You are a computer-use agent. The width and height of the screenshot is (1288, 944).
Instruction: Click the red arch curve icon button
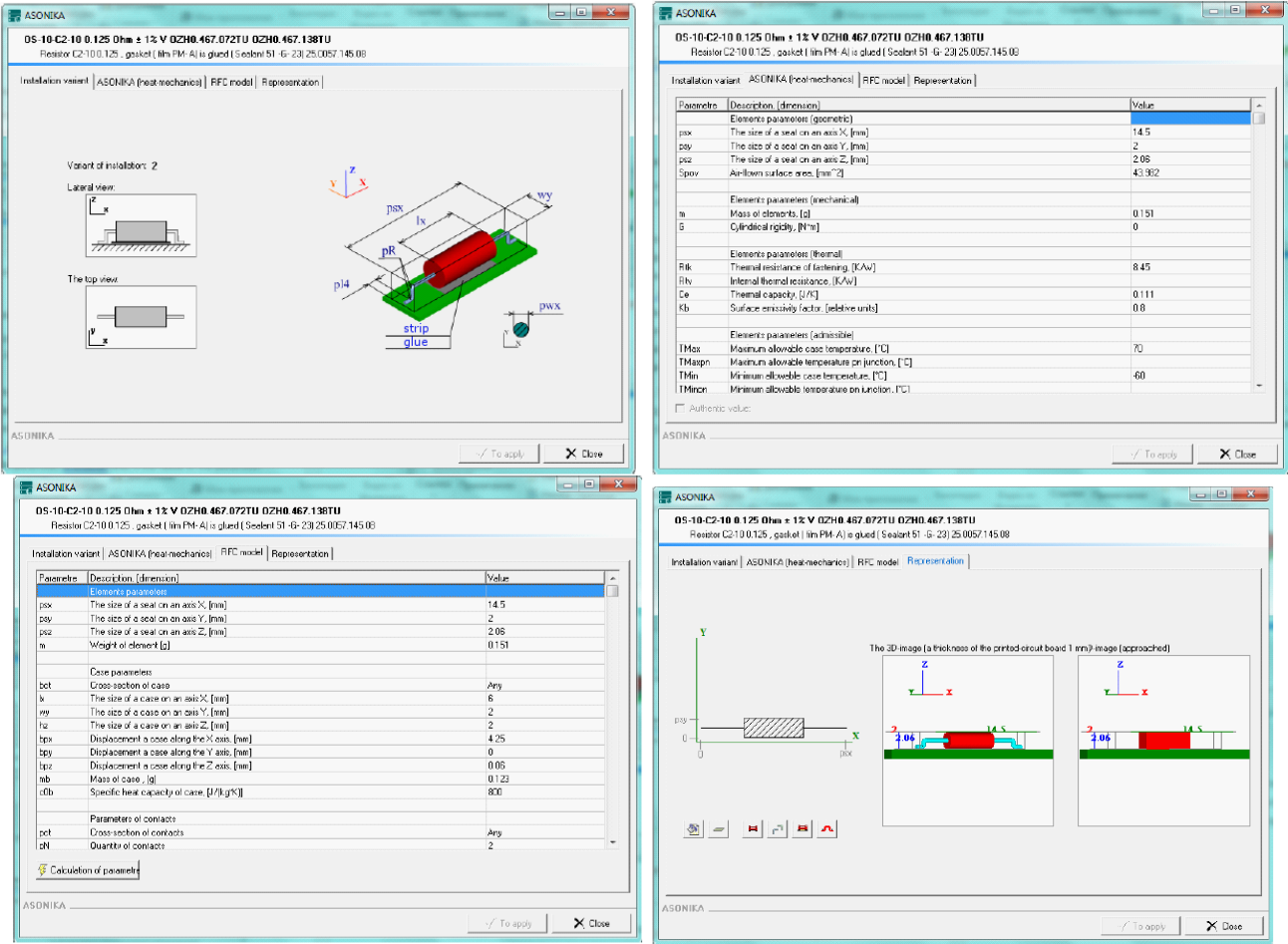(x=827, y=828)
